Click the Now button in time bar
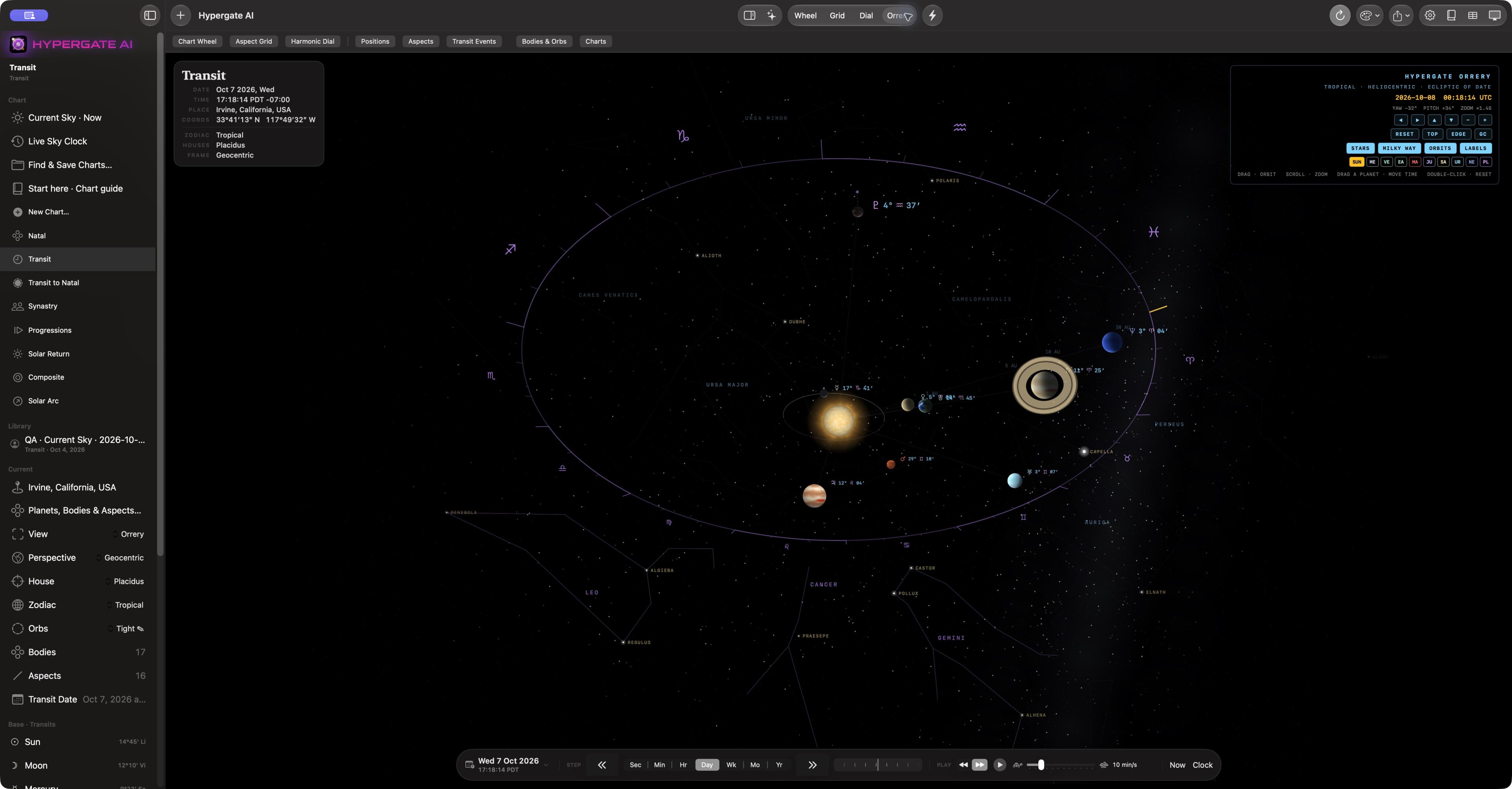 pos(1177,765)
